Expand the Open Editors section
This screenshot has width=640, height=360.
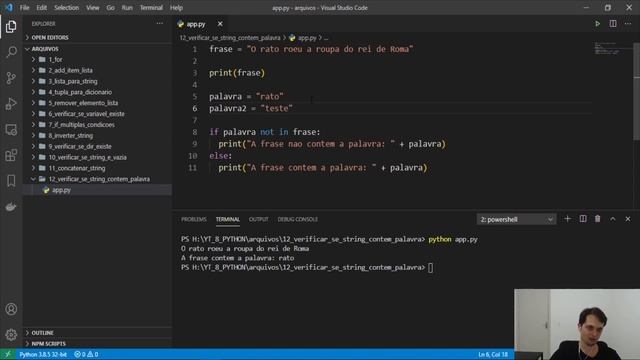pos(97,38)
